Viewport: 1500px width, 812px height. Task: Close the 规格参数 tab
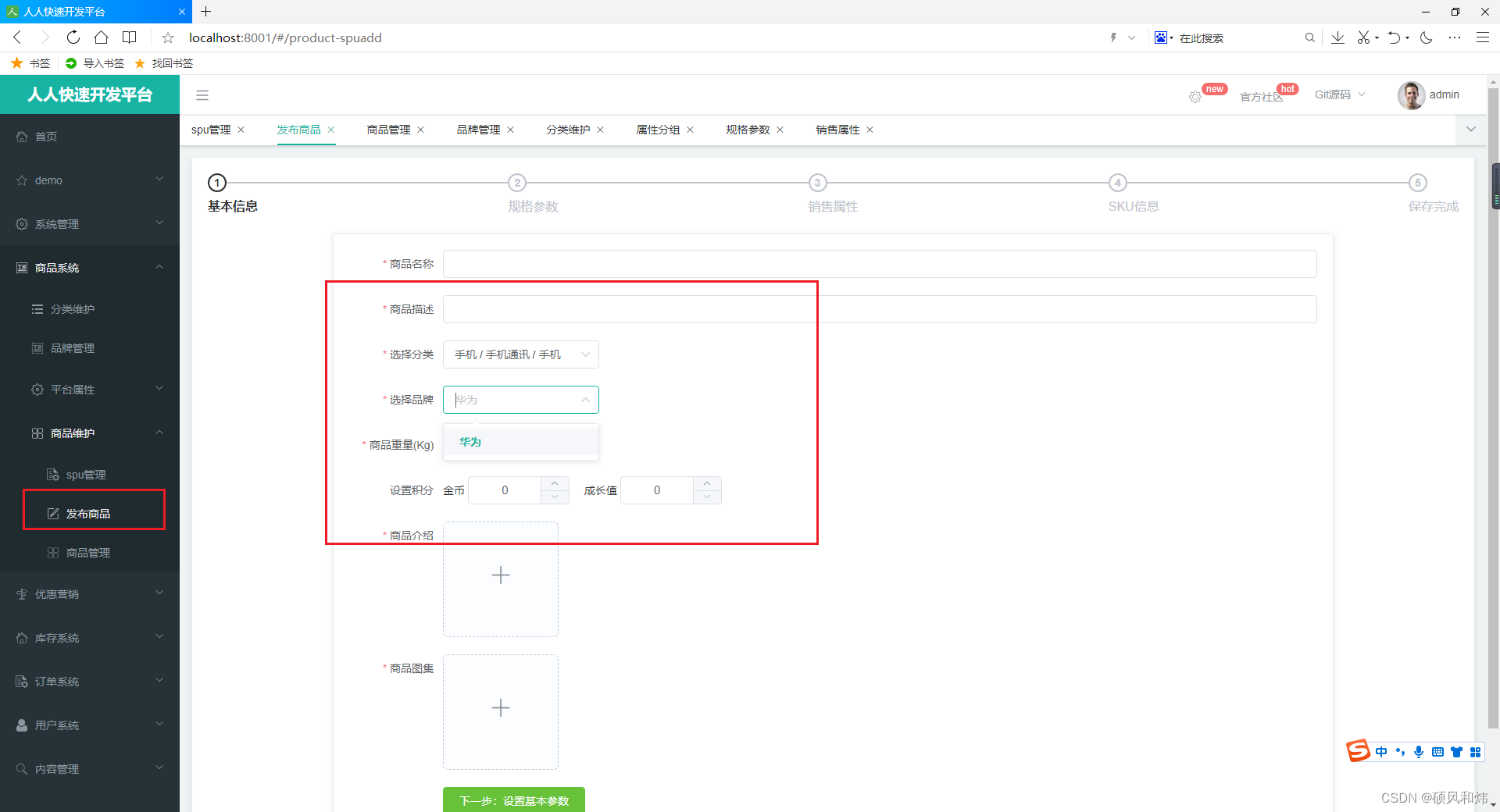pyautogui.click(x=780, y=130)
